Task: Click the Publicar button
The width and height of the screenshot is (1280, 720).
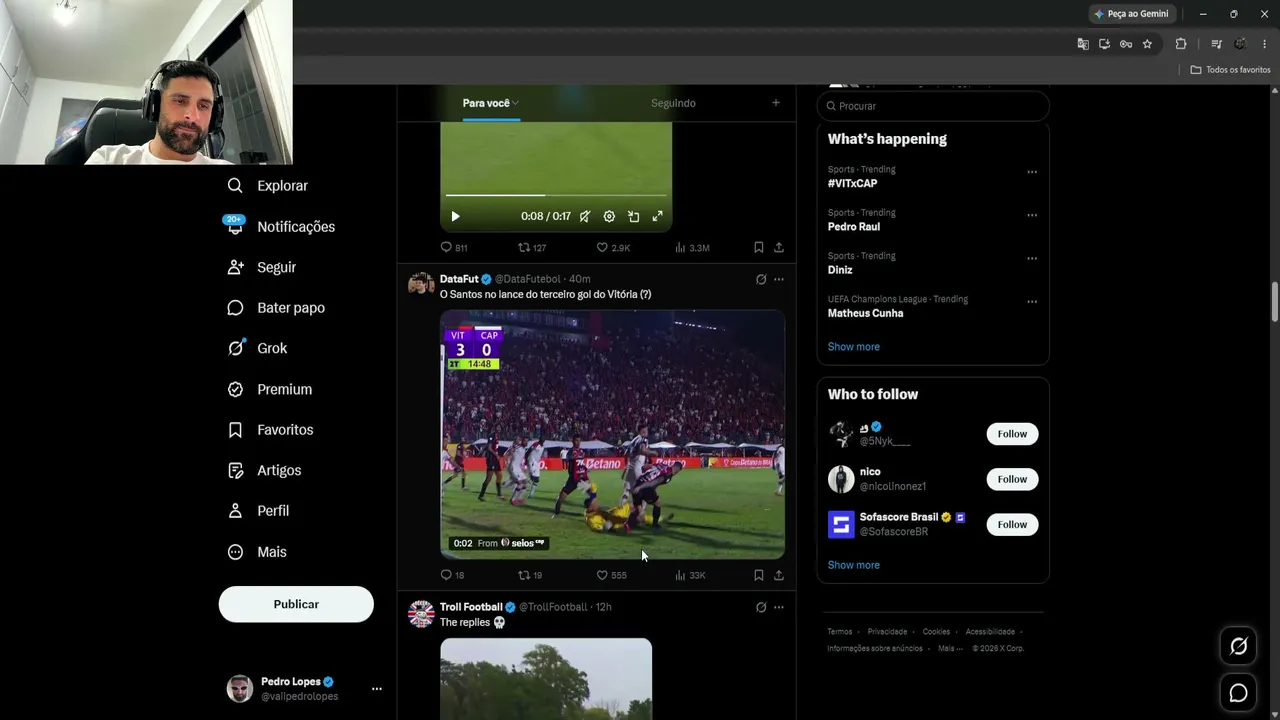Action: pos(296,604)
